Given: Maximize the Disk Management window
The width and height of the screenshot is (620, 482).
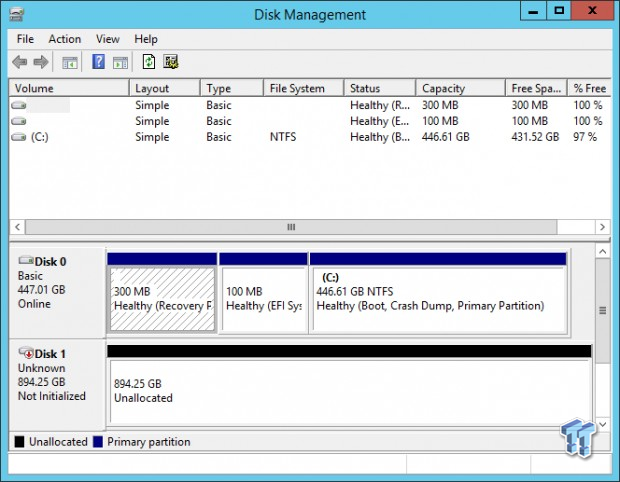Looking at the screenshot, I should [x=559, y=11].
